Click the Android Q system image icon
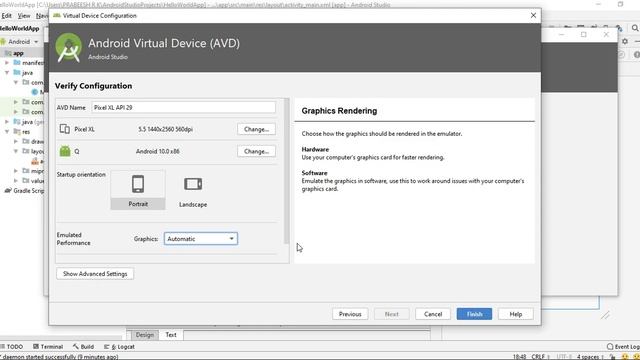The height and width of the screenshot is (360, 640). point(65,151)
